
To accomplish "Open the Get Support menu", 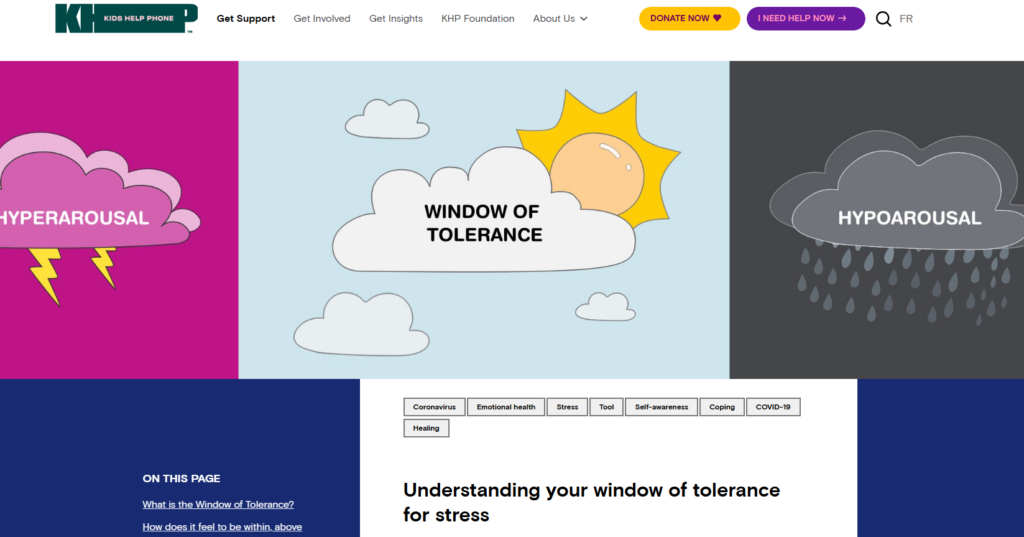I will [x=246, y=18].
